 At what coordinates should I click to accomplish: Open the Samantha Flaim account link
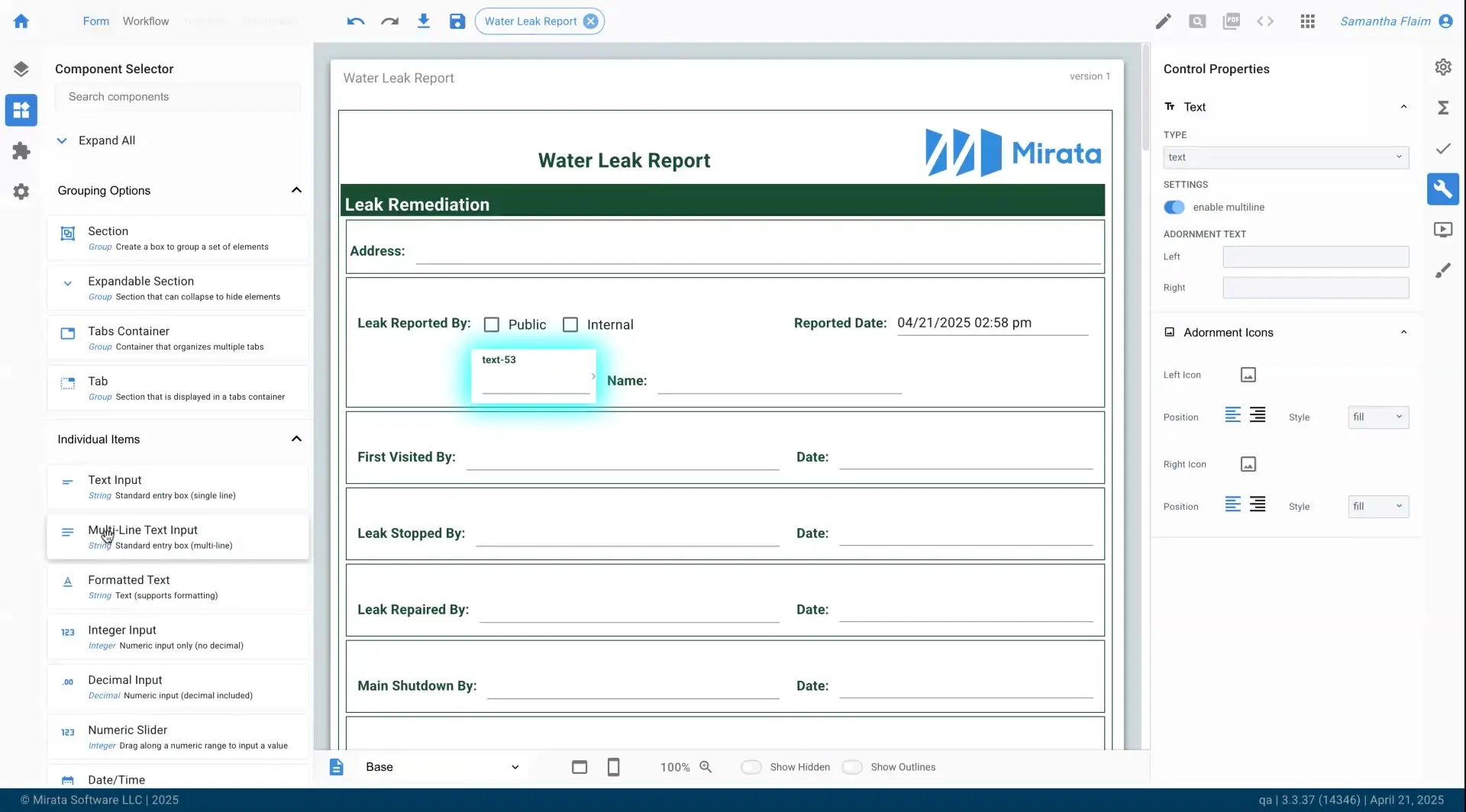point(1386,21)
